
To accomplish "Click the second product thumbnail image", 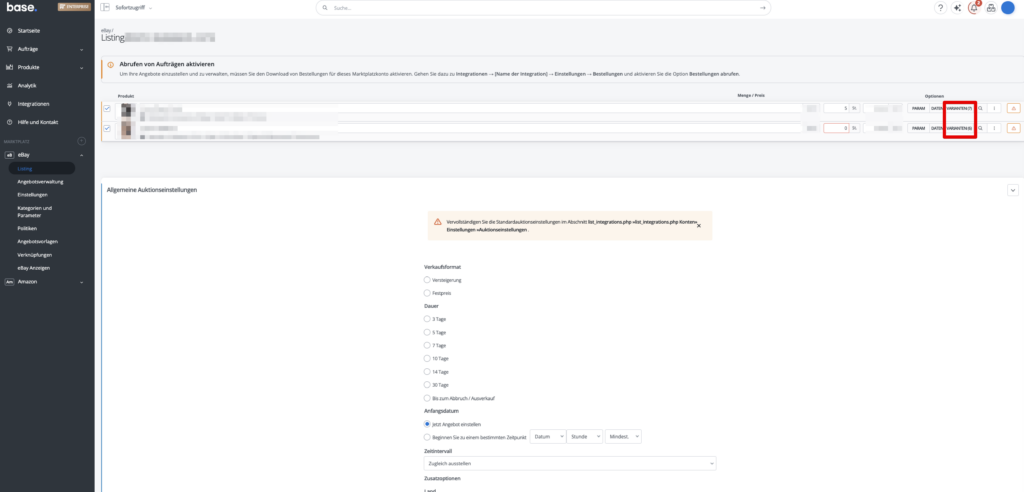I will (x=127, y=129).
